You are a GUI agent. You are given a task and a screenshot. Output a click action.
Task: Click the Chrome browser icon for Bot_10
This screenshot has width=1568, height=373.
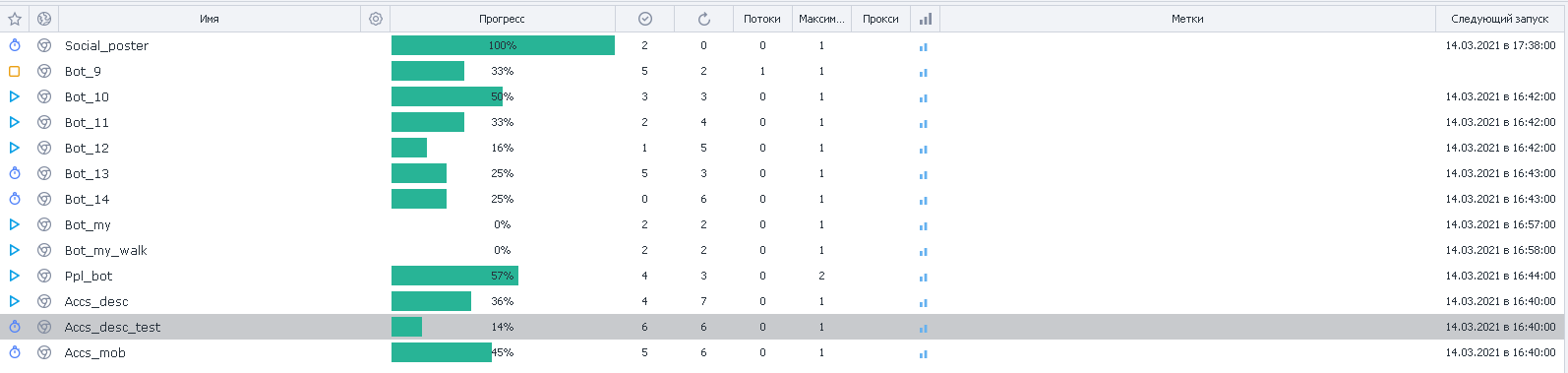point(44,96)
